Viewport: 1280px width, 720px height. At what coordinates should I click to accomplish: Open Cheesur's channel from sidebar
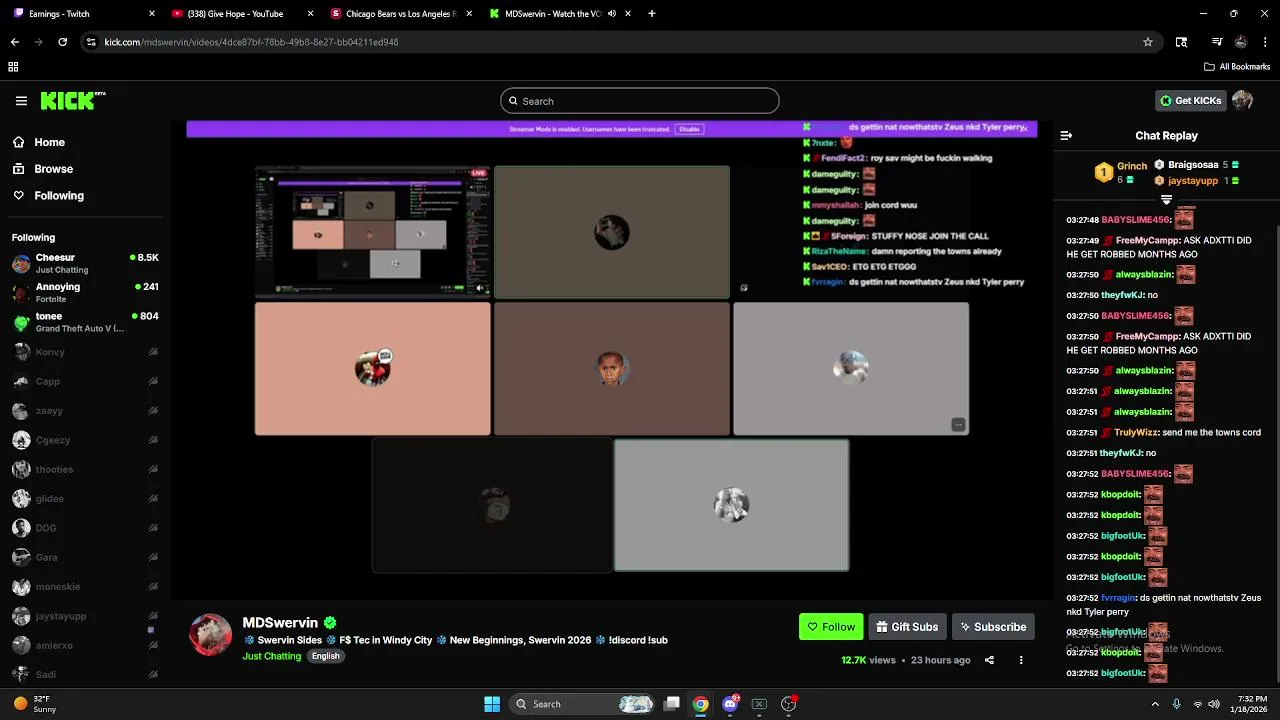(x=85, y=264)
